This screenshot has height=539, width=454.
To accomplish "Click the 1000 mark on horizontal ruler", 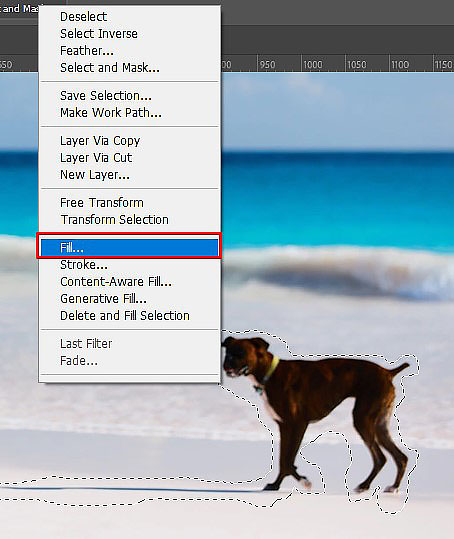I will pyautogui.click(x=313, y=65).
